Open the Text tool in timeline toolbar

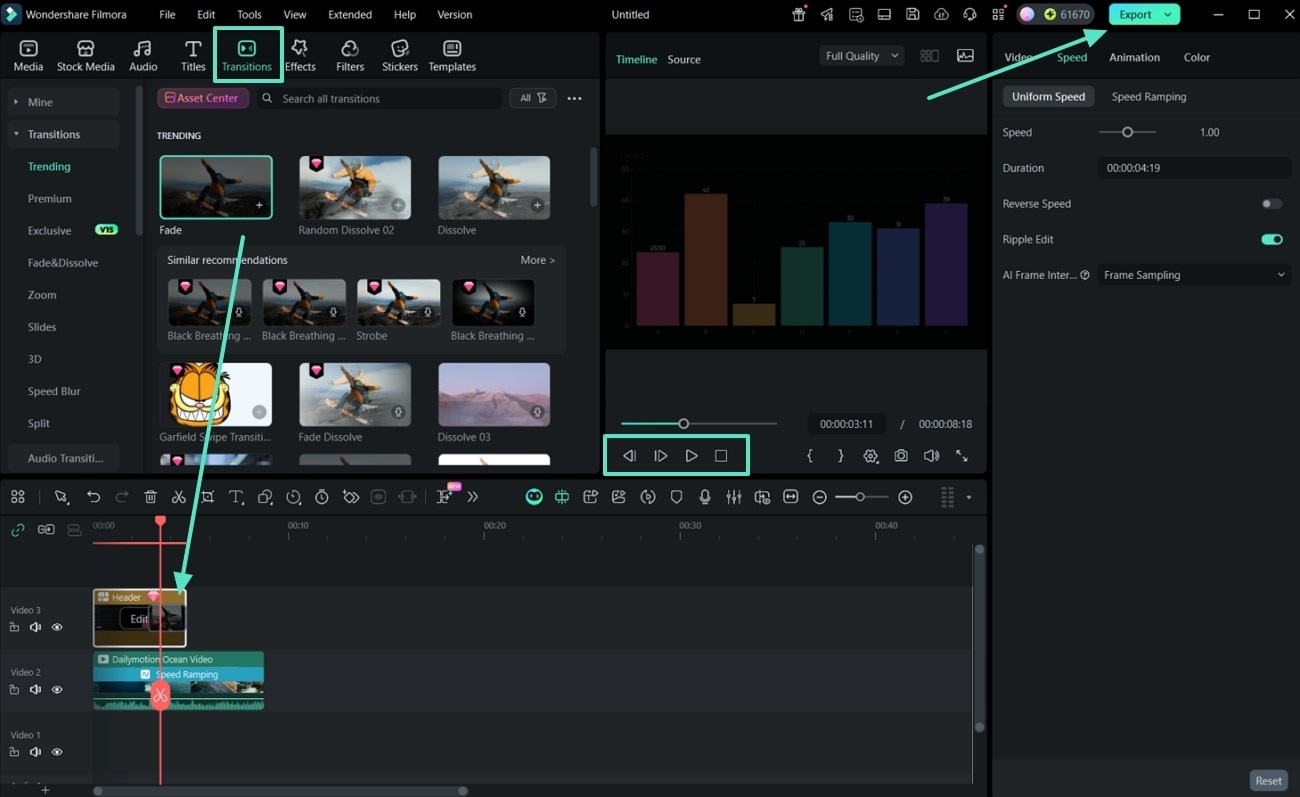236,496
